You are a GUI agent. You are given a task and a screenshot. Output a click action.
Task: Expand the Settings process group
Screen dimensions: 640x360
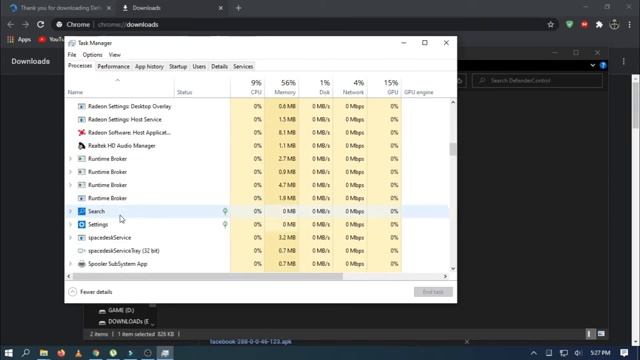tap(71, 224)
